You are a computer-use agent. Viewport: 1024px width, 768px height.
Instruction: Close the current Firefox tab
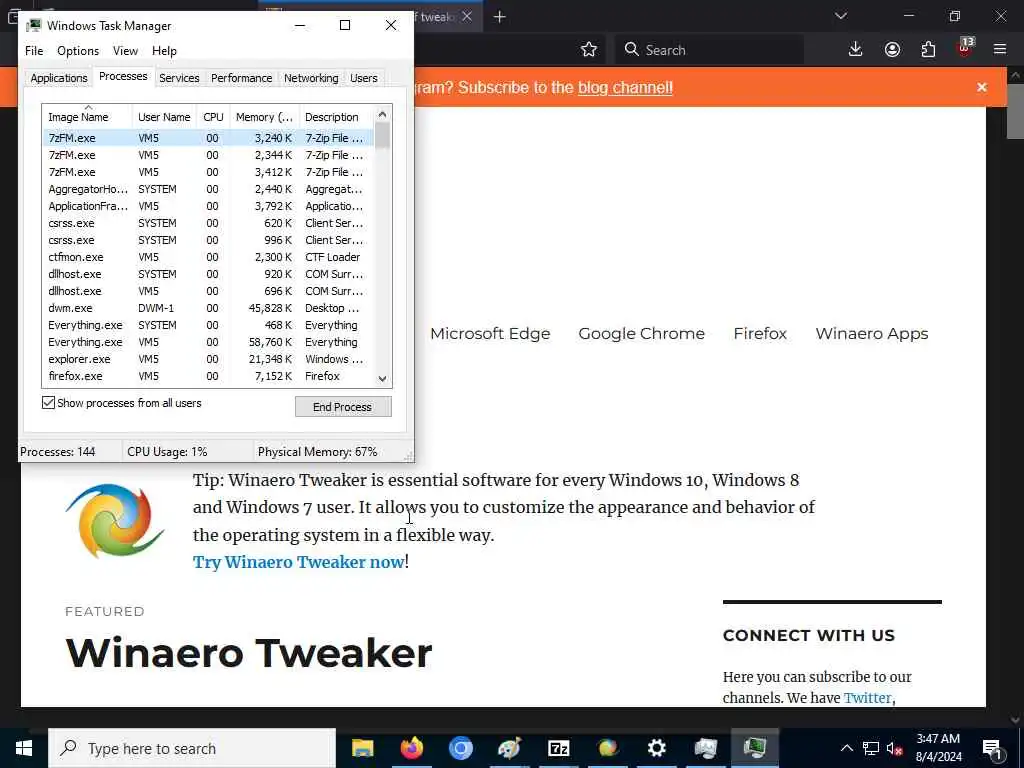pyautogui.click(x=467, y=17)
